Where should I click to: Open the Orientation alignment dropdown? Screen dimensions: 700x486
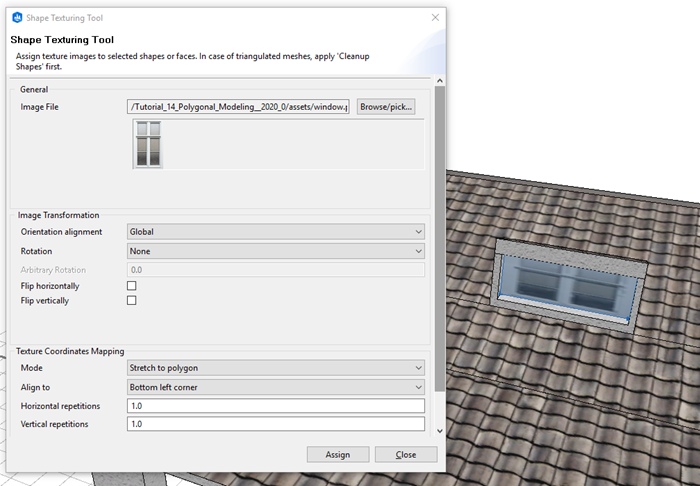[276, 232]
